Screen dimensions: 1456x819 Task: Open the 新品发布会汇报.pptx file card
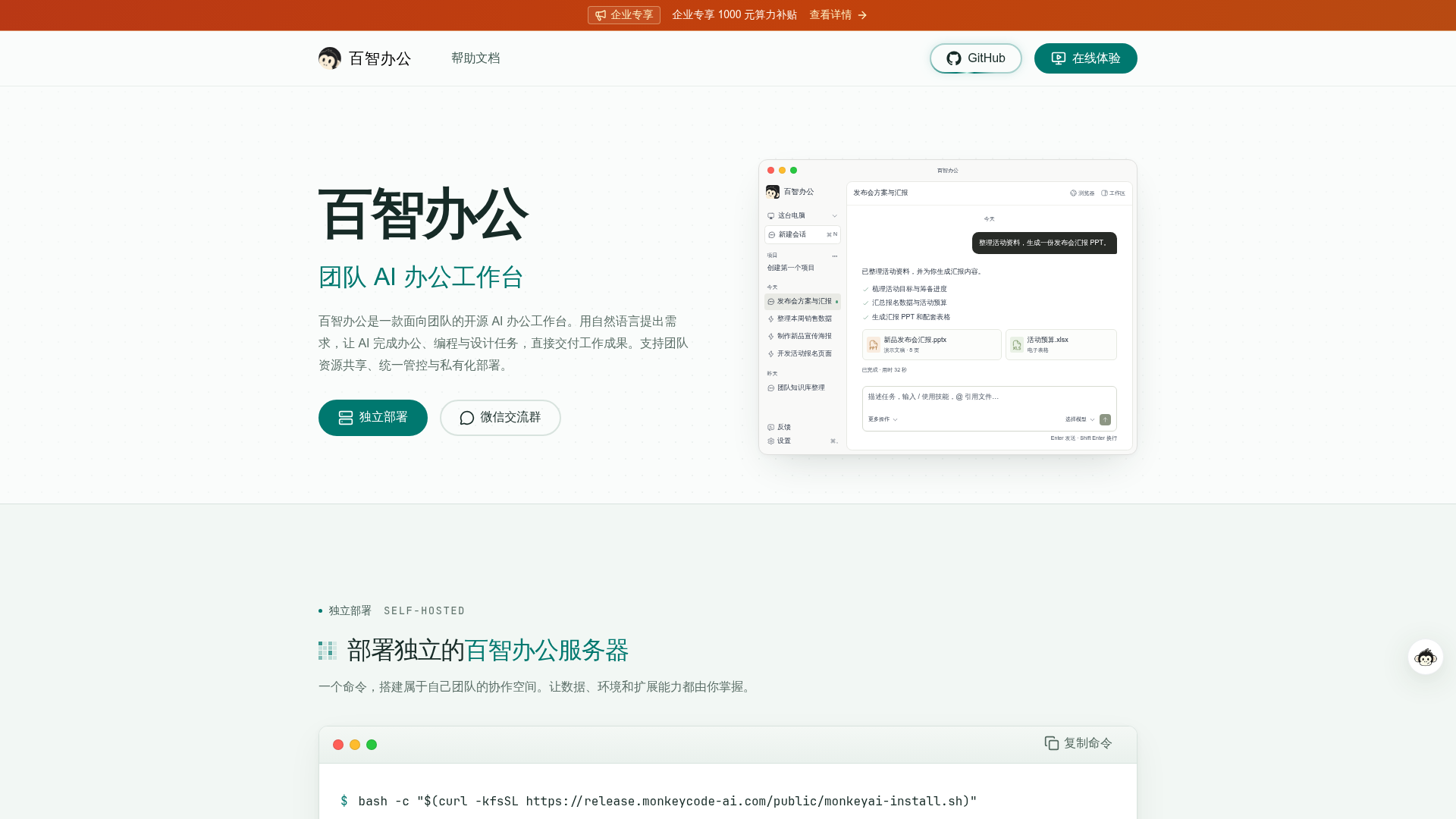932,345
